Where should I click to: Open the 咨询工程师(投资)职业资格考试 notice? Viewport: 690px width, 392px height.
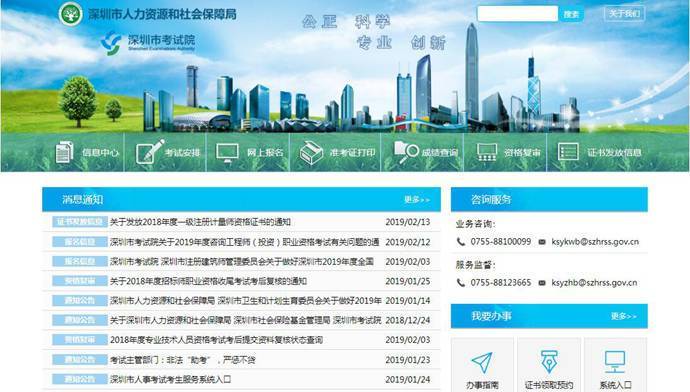(245, 242)
